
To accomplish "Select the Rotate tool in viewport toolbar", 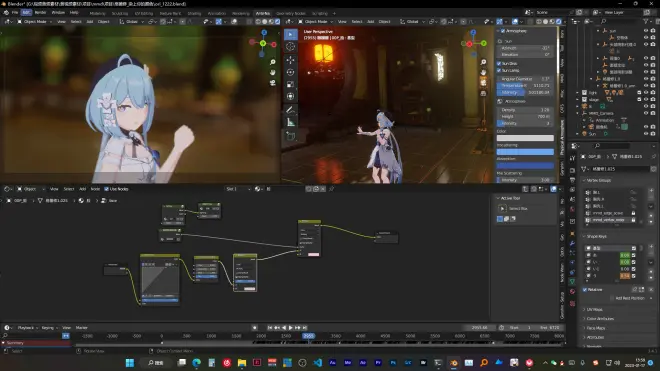I will point(290,72).
